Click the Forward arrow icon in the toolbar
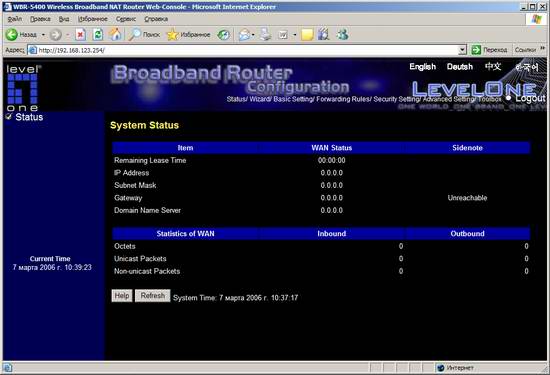 coord(55,34)
